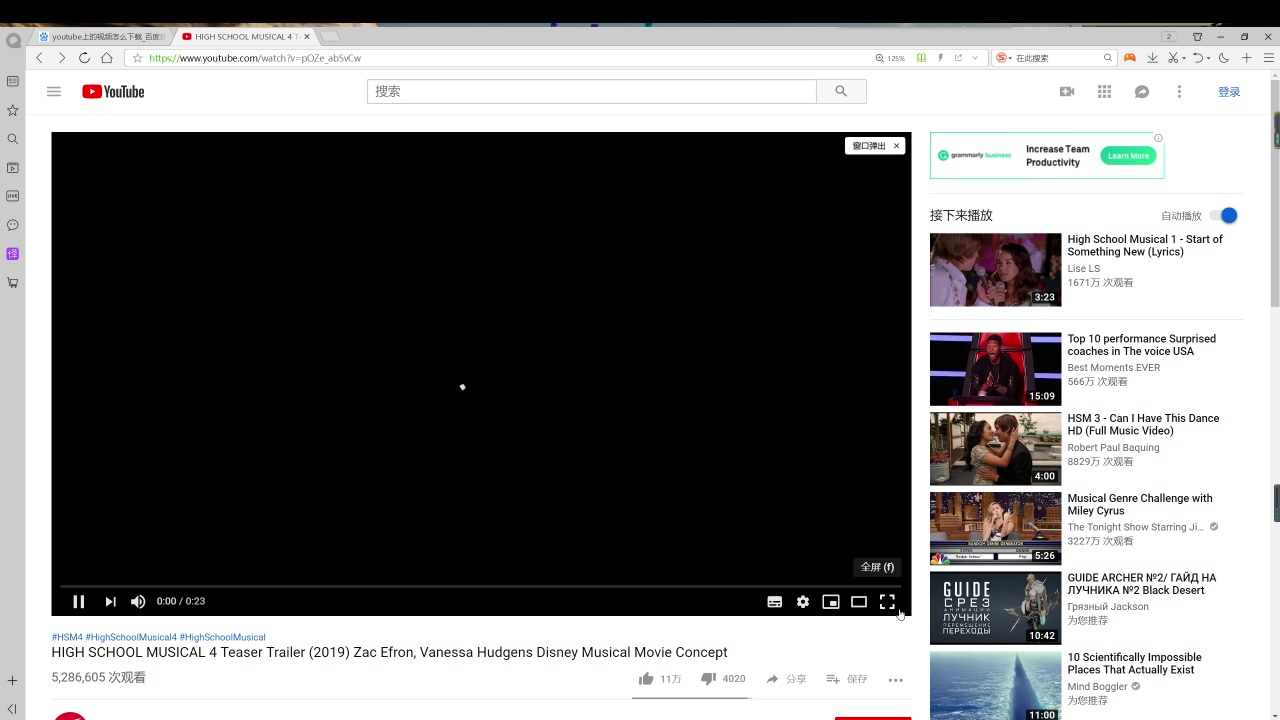Go back in browser history
The height and width of the screenshot is (720, 1280).
click(x=40, y=58)
